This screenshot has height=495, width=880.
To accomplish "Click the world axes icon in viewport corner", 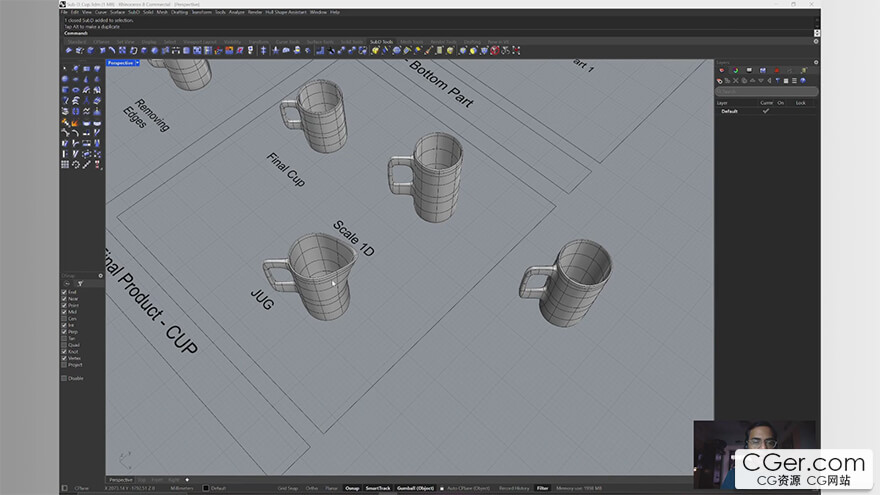I will pyautogui.click(x=123, y=460).
